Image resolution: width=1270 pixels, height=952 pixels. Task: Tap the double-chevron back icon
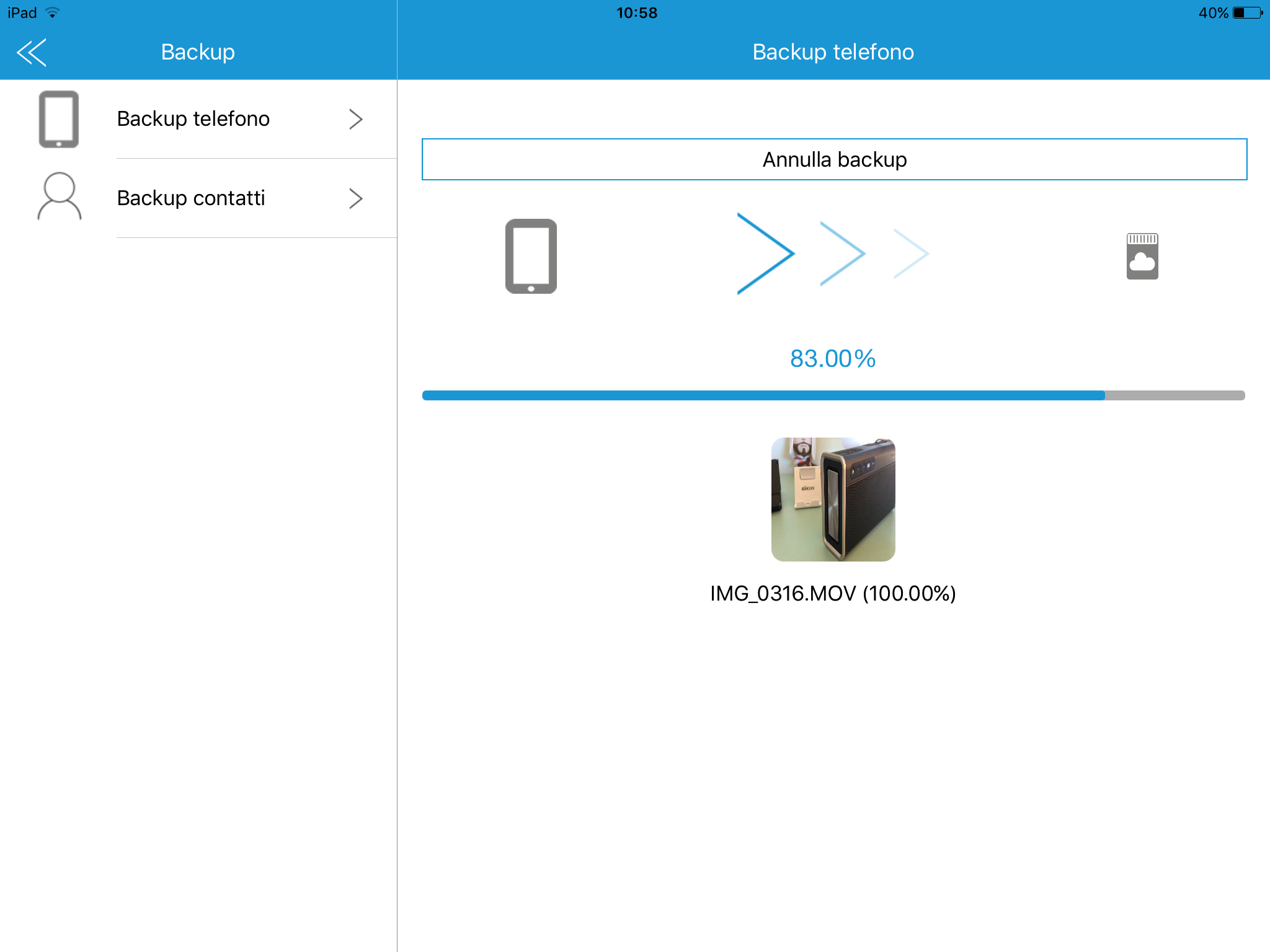point(32,52)
